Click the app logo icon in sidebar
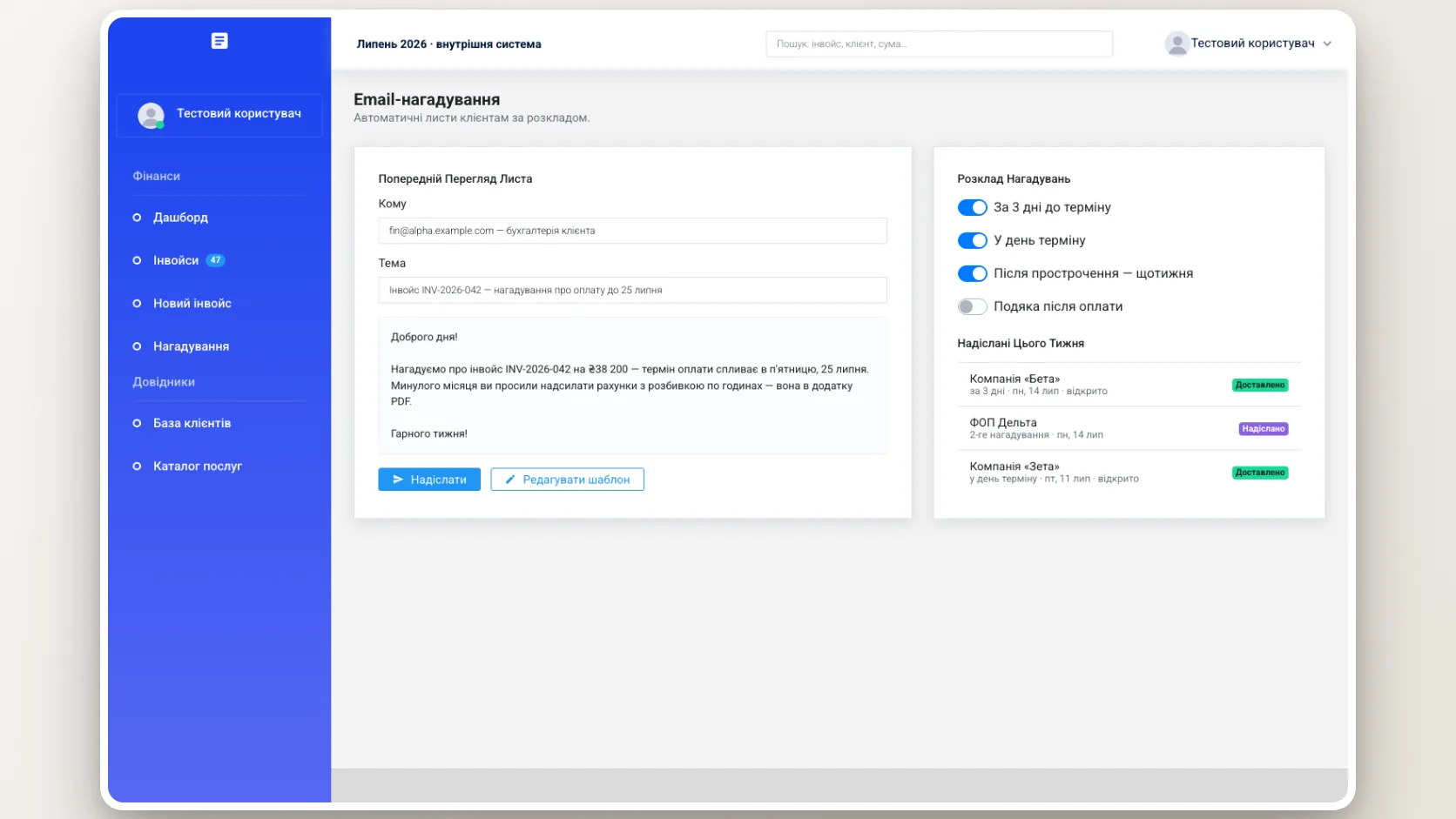This screenshot has width=1456, height=819. pos(219,41)
